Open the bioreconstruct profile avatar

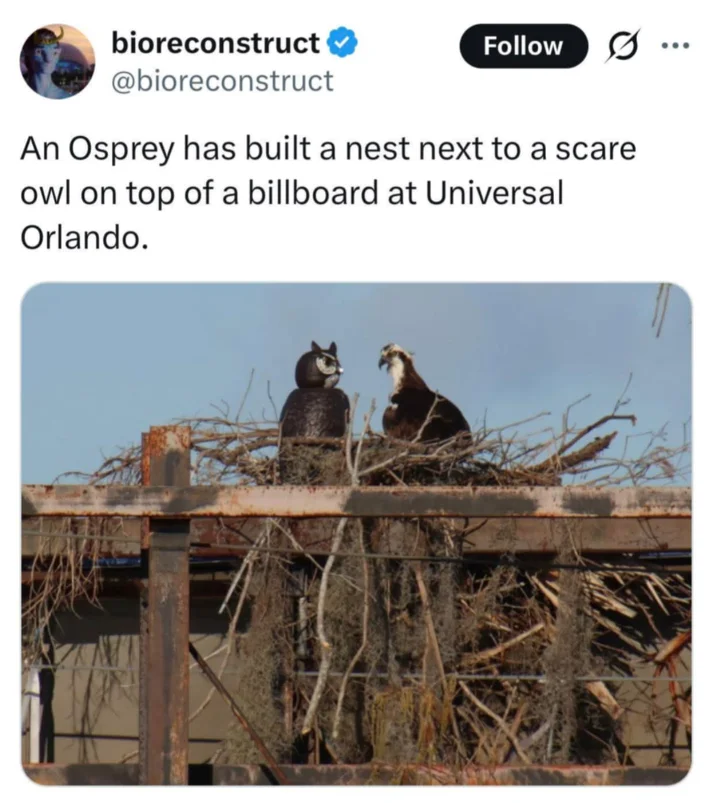(57, 61)
